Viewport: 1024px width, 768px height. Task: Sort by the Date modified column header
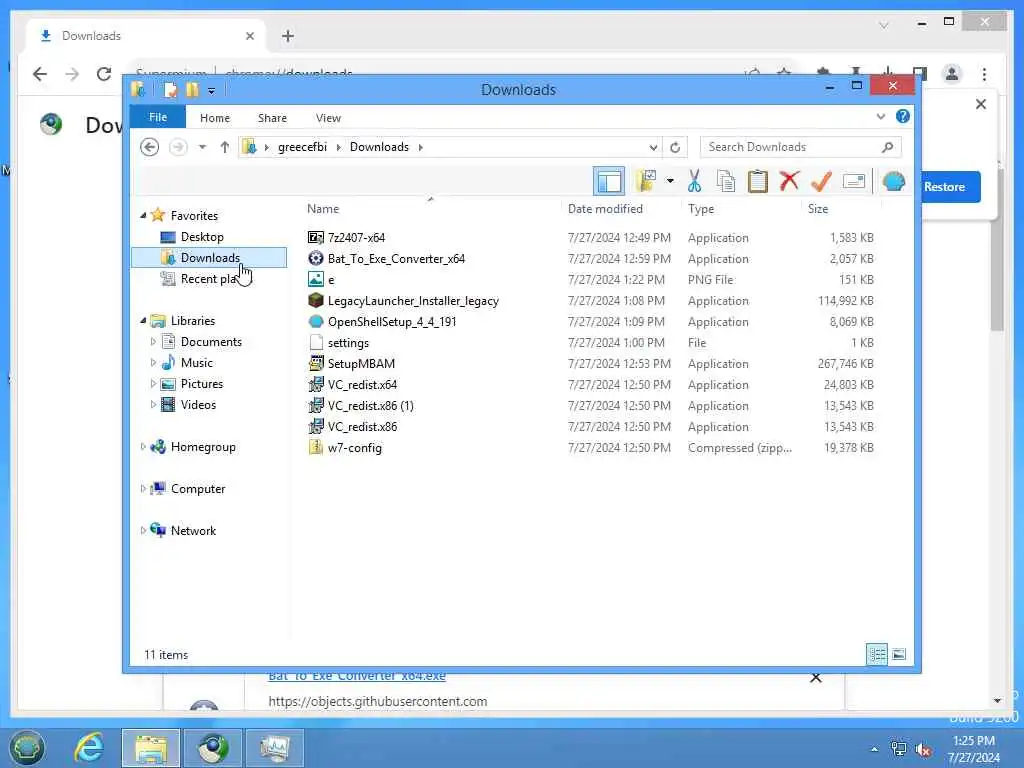[x=605, y=208]
